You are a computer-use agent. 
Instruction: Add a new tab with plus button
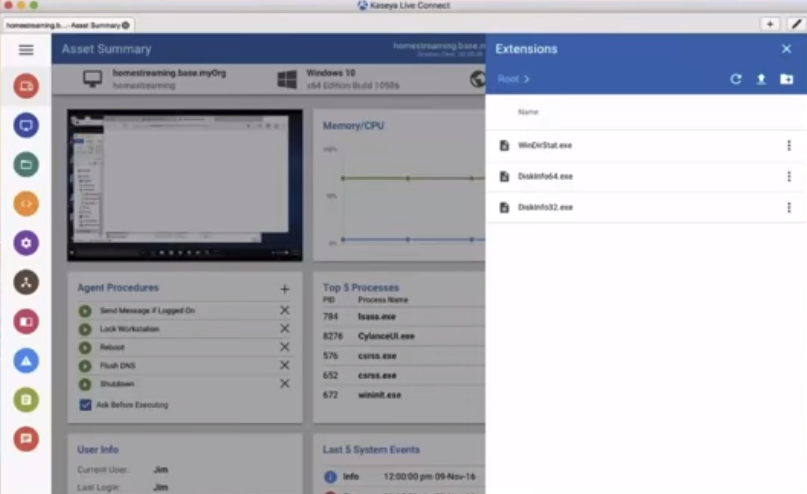click(x=770, y=24)
